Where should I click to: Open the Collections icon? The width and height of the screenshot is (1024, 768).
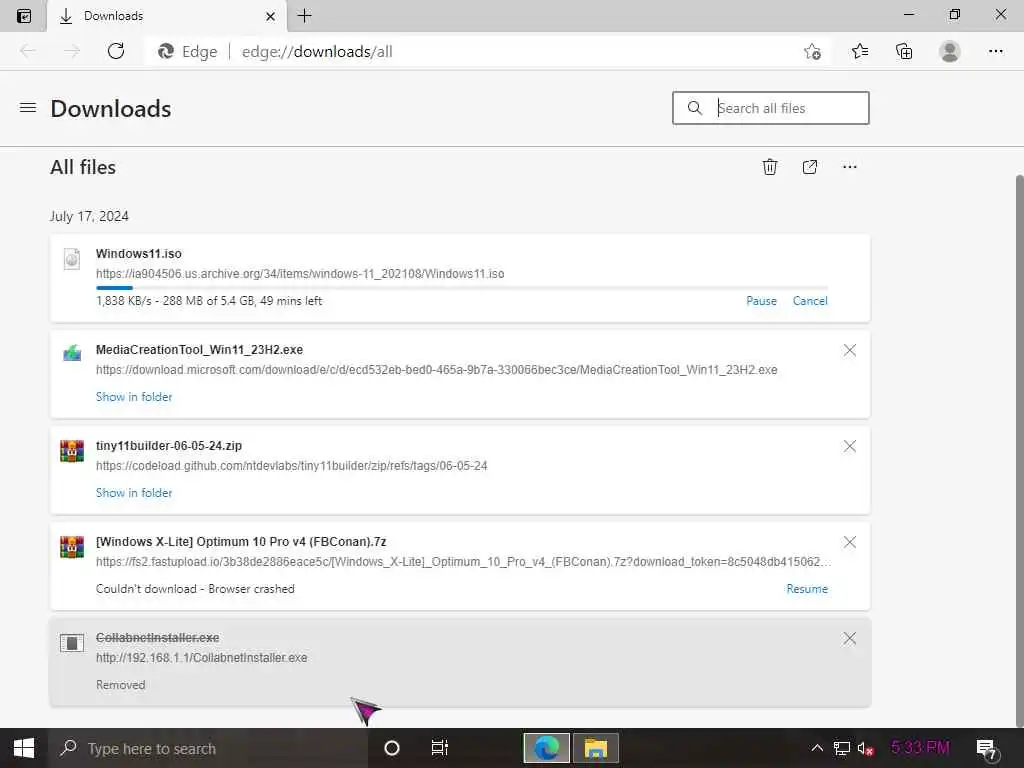click(904, 51)
